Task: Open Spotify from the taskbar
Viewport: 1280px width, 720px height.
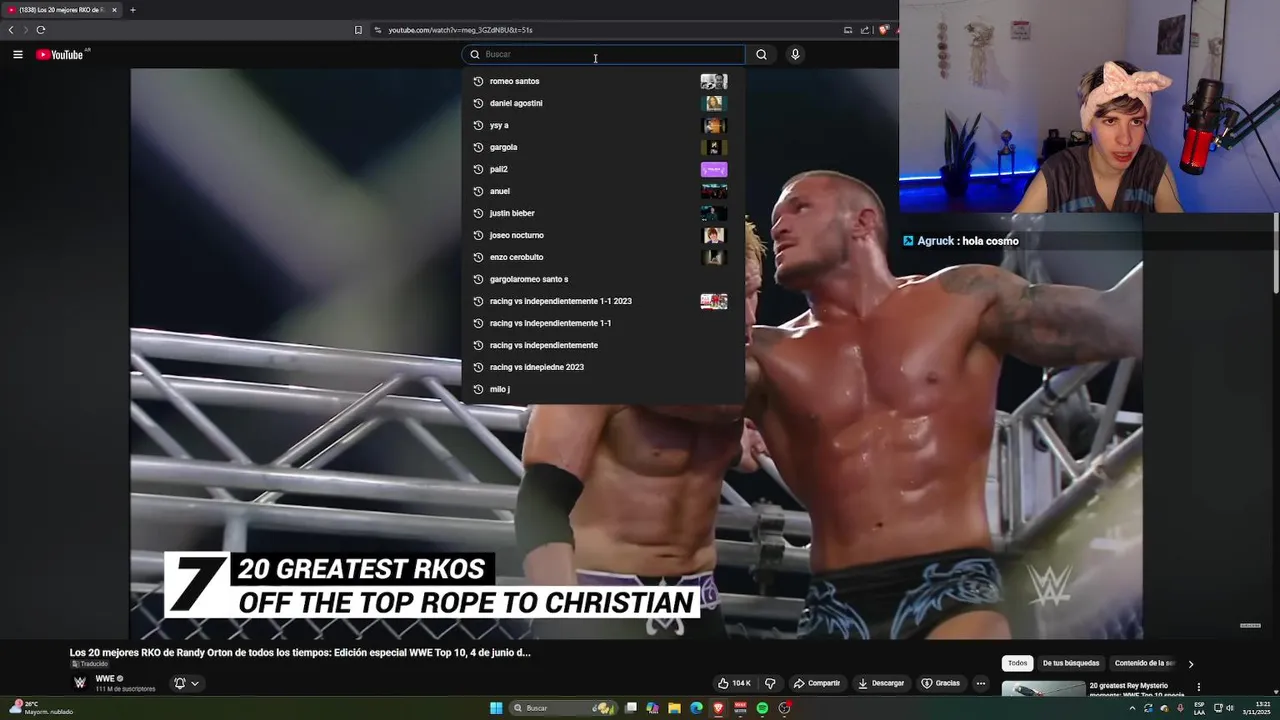Action: point(762,708)
